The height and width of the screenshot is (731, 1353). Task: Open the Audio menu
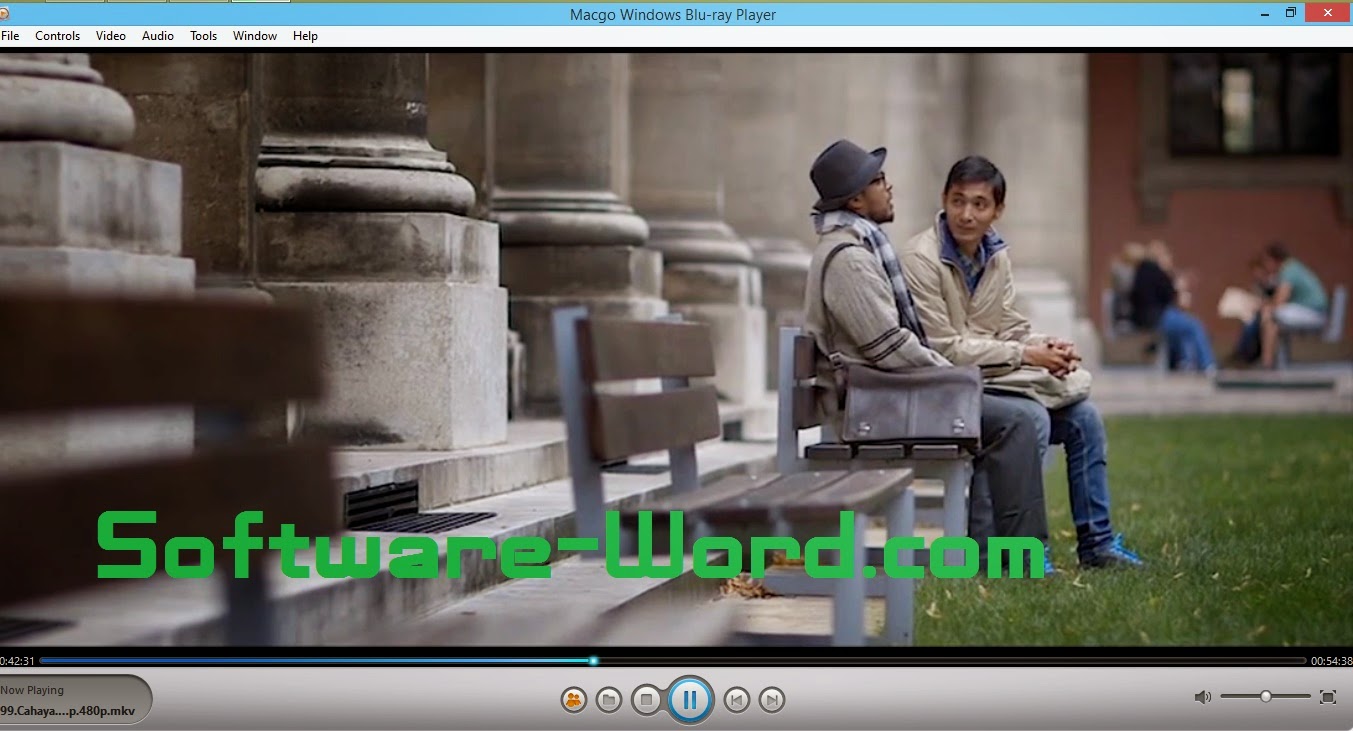click(158, 36)
